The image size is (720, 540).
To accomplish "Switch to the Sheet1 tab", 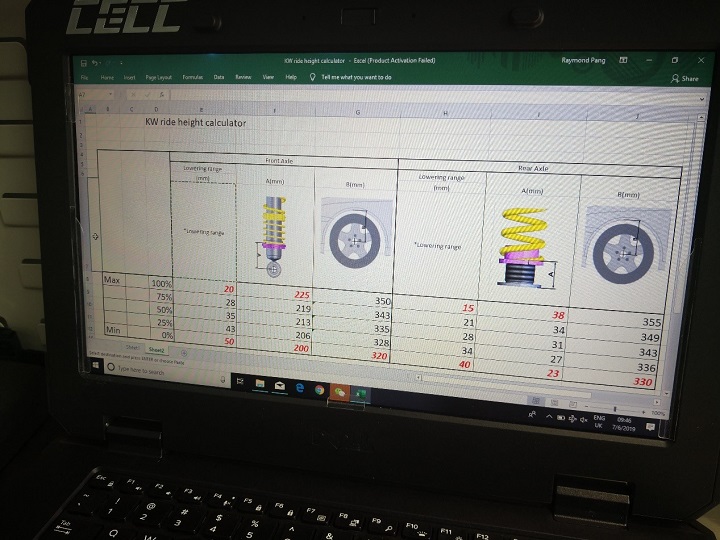I will (x=132, y=348).
